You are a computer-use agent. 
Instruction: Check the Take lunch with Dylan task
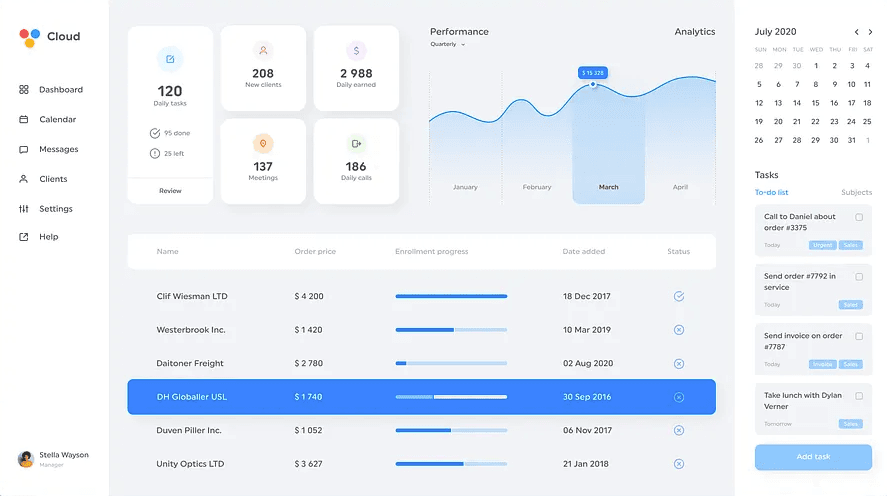(859, 396)
